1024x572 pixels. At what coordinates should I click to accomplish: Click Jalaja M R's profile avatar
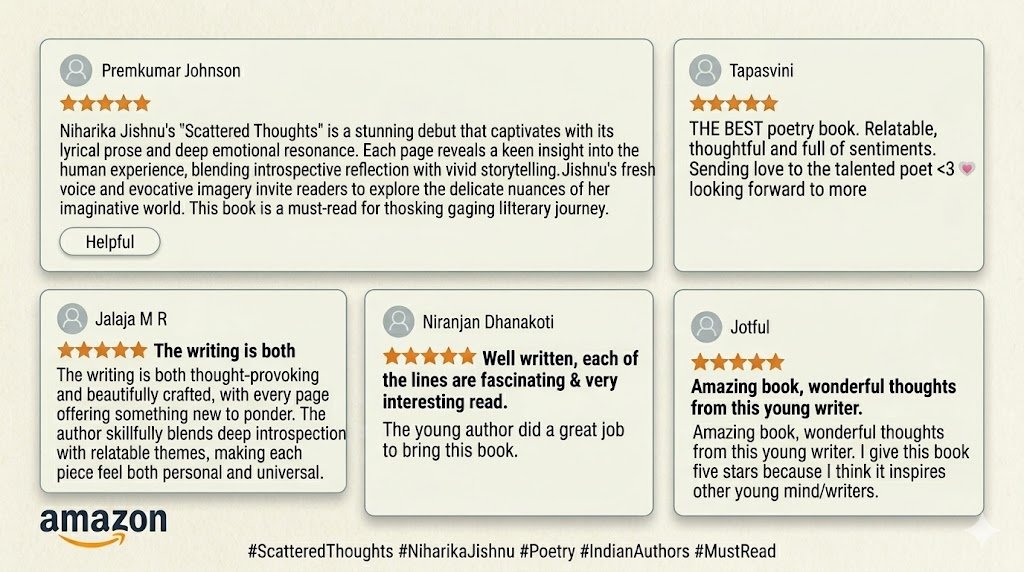72,319
